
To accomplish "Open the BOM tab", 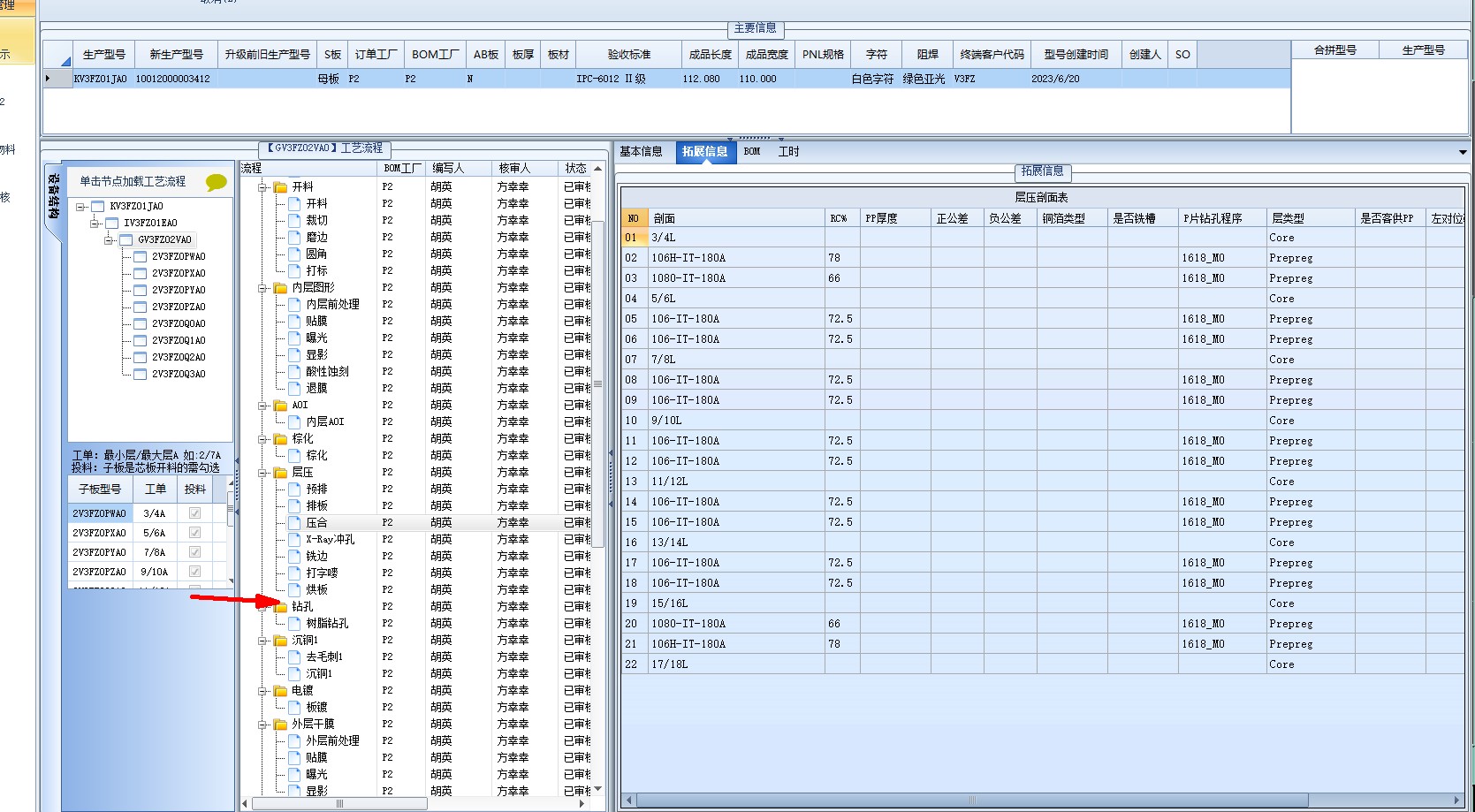I will (752, 152).
